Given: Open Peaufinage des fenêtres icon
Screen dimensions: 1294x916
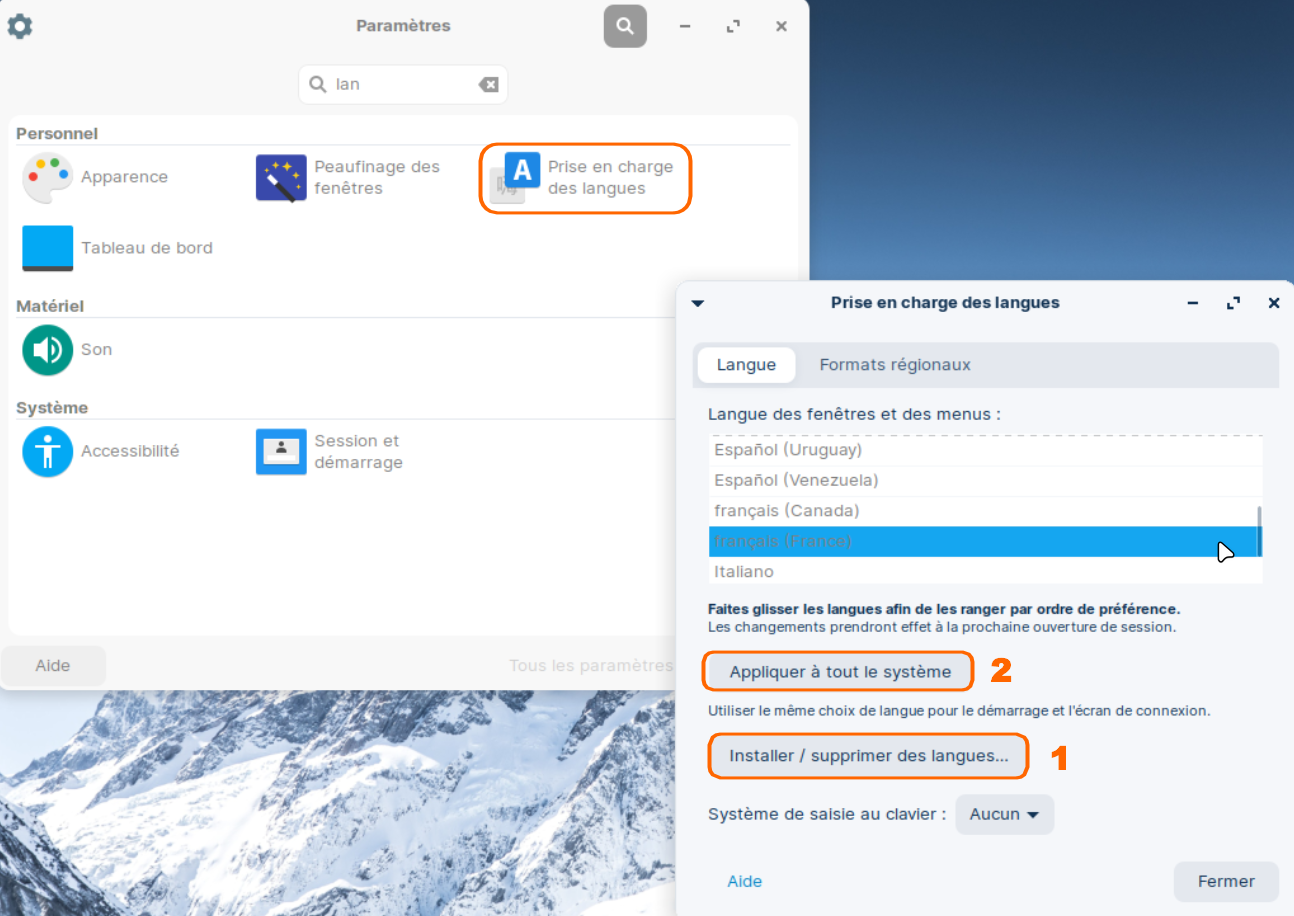Looking at the screenshot, I should [x=281, y=178].
